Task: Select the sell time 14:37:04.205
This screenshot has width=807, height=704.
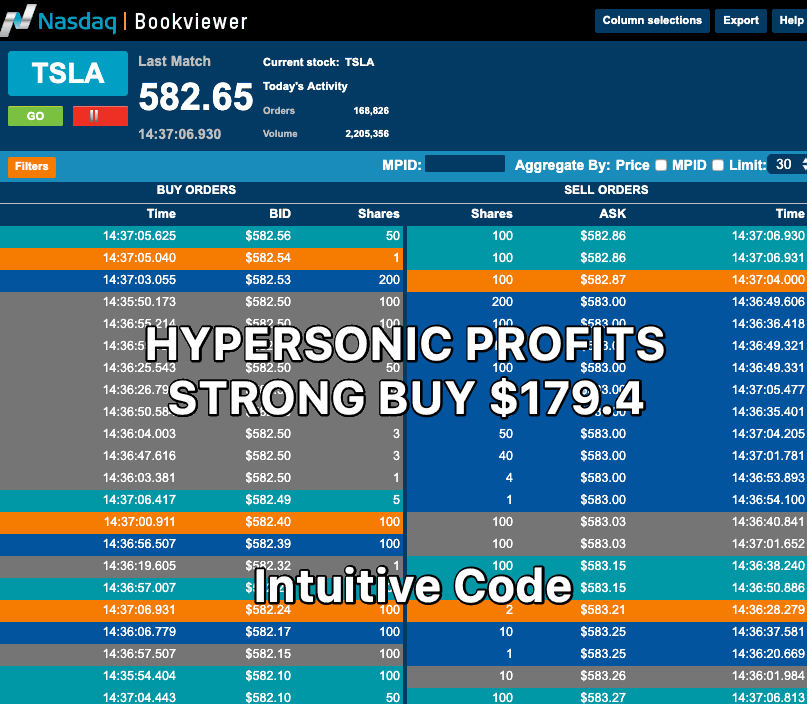Action: click(x=768, y=434)
